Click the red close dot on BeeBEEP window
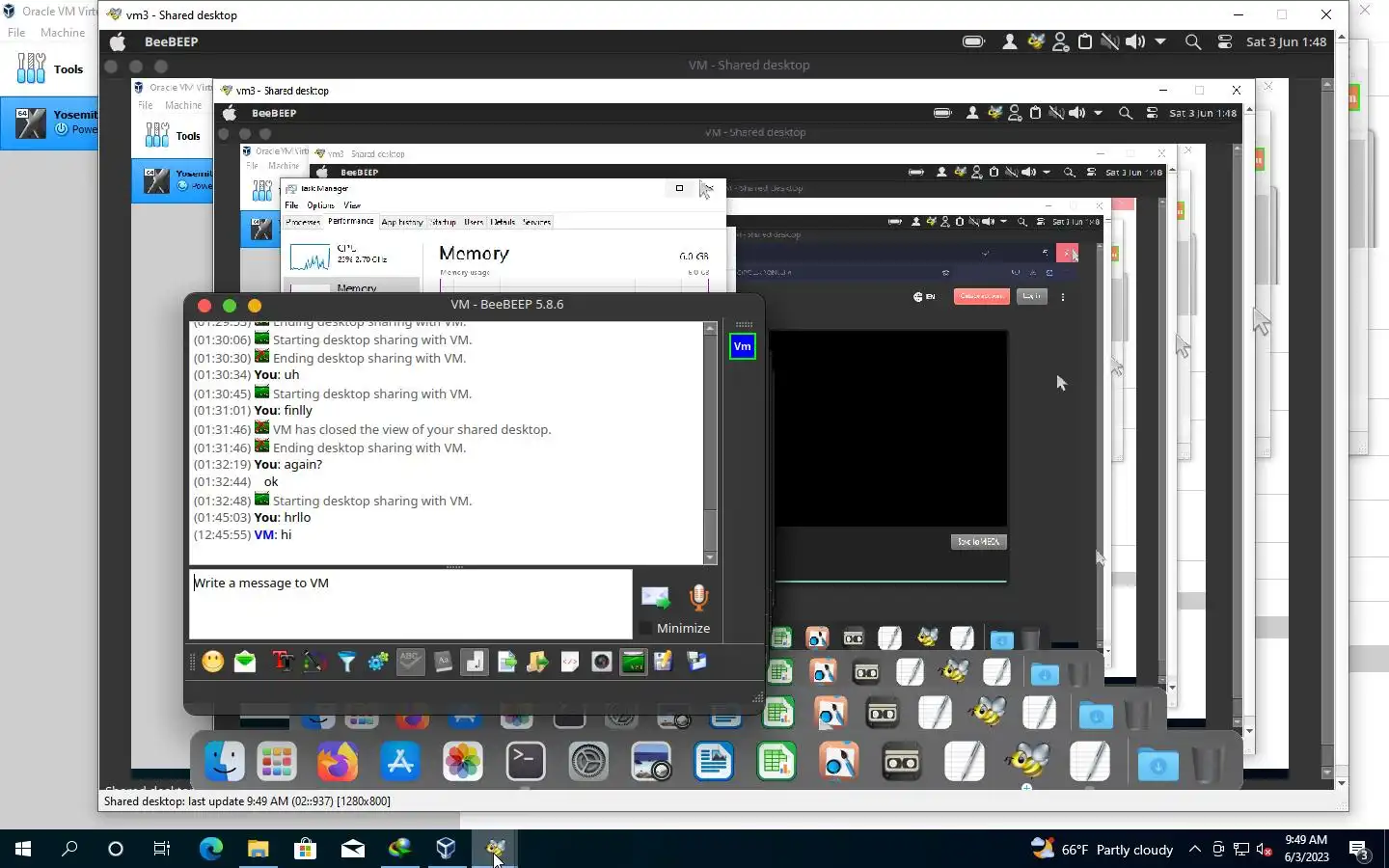The image size is (1389, 868). [204, 305]
